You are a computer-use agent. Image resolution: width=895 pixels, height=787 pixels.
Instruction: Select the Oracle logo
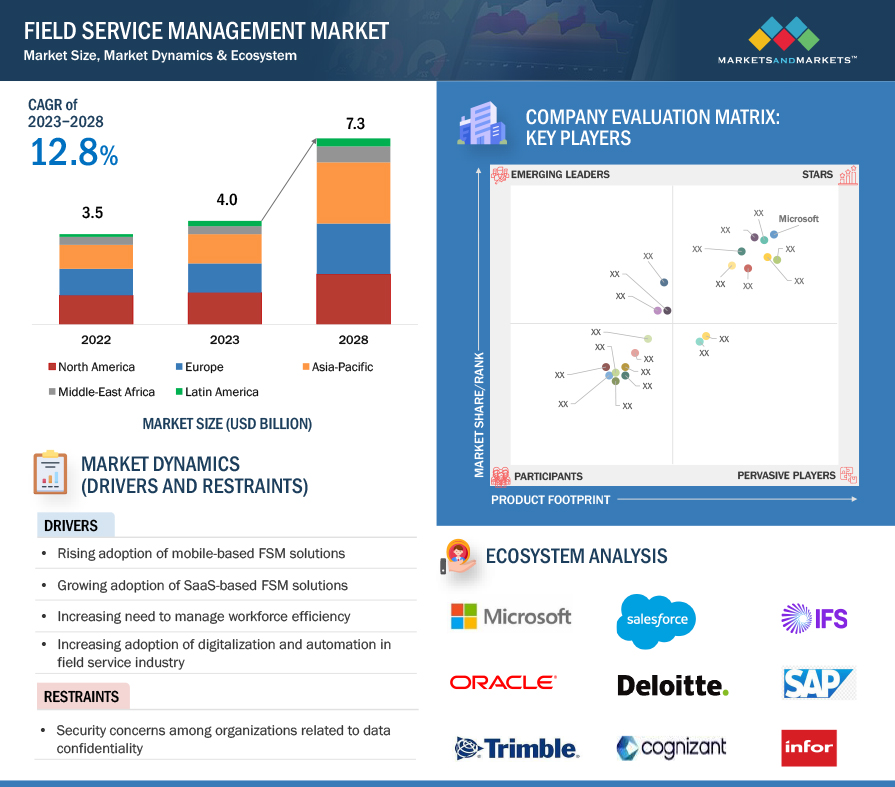[503, 683]
